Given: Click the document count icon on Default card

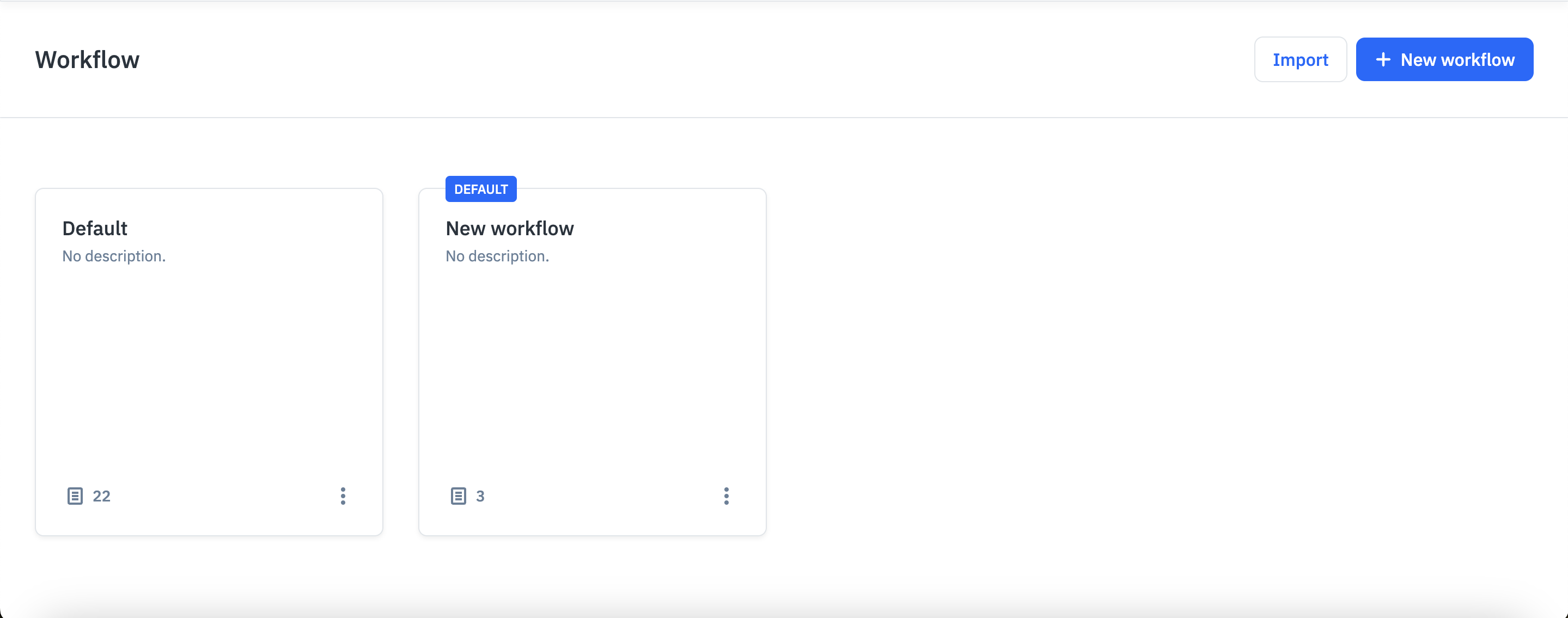Looking at the screenshot, I should [75, 495].
